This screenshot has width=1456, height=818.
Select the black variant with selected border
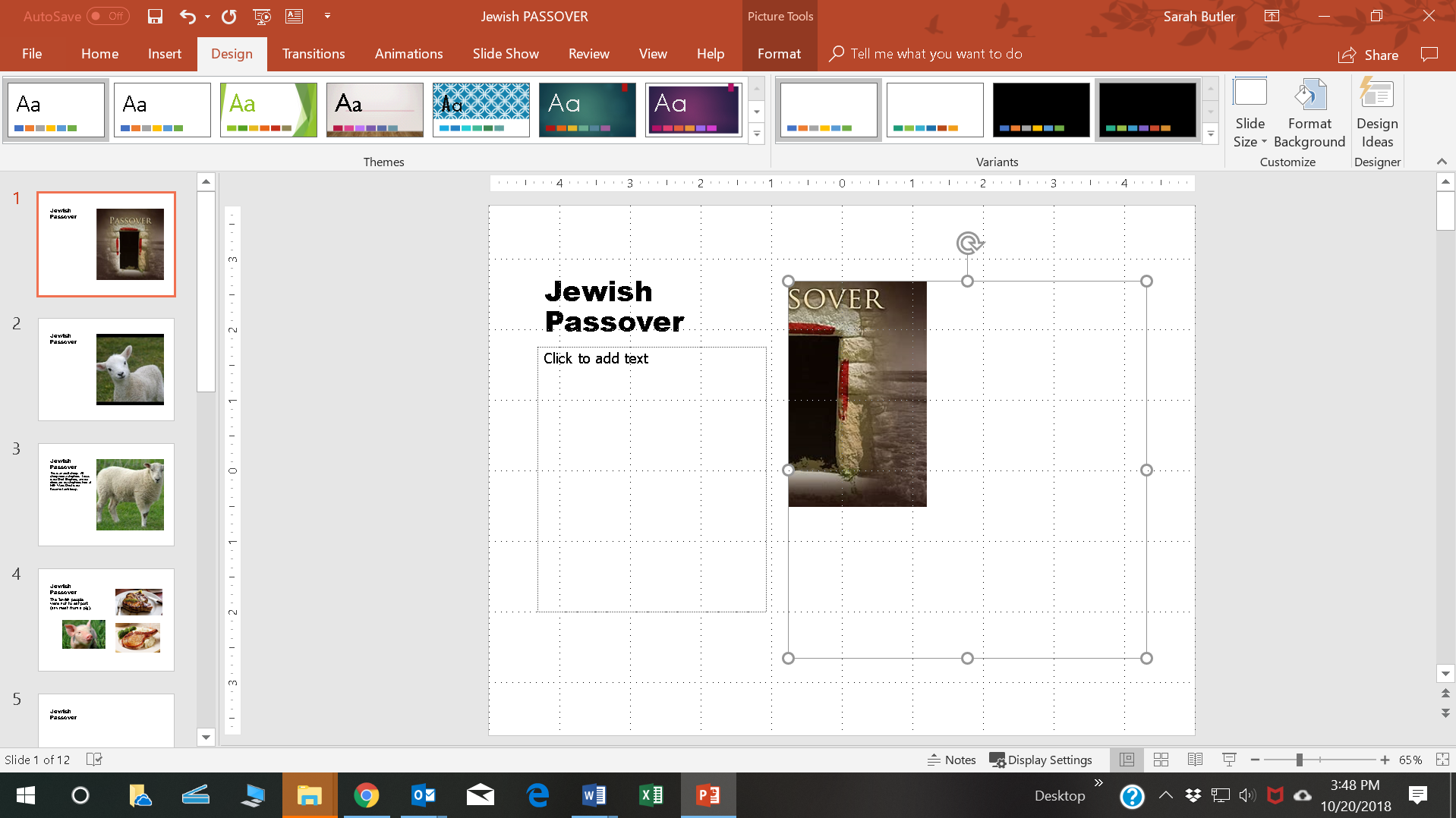pyautogui.click(x=1147, y=110)
